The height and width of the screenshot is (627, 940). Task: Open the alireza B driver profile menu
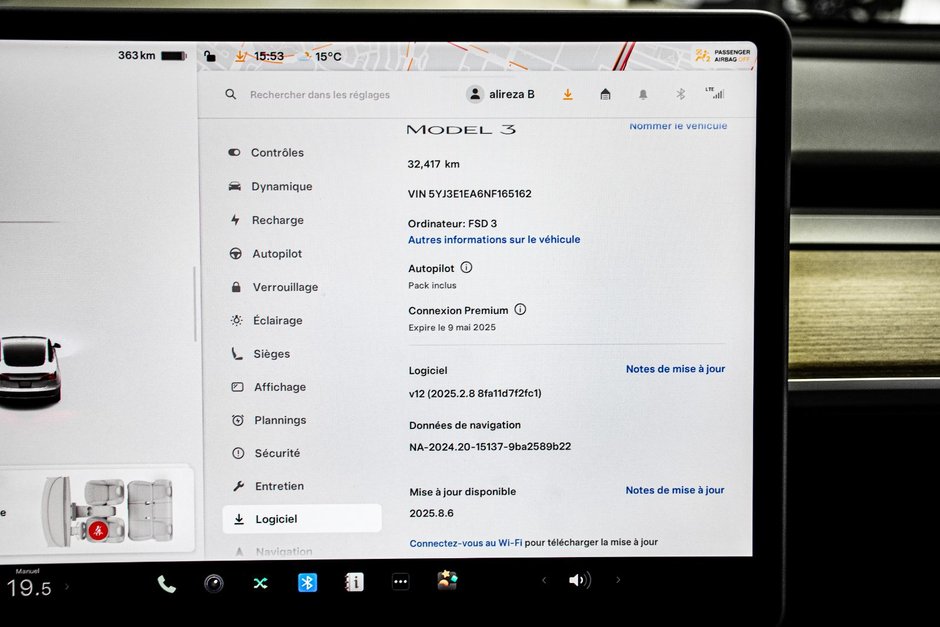click(501, 94)
